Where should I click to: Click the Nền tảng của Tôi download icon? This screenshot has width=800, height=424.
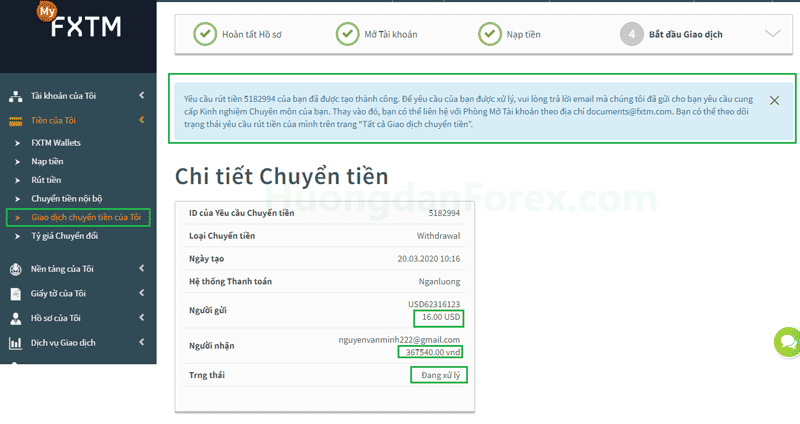[x=16, y=269]
